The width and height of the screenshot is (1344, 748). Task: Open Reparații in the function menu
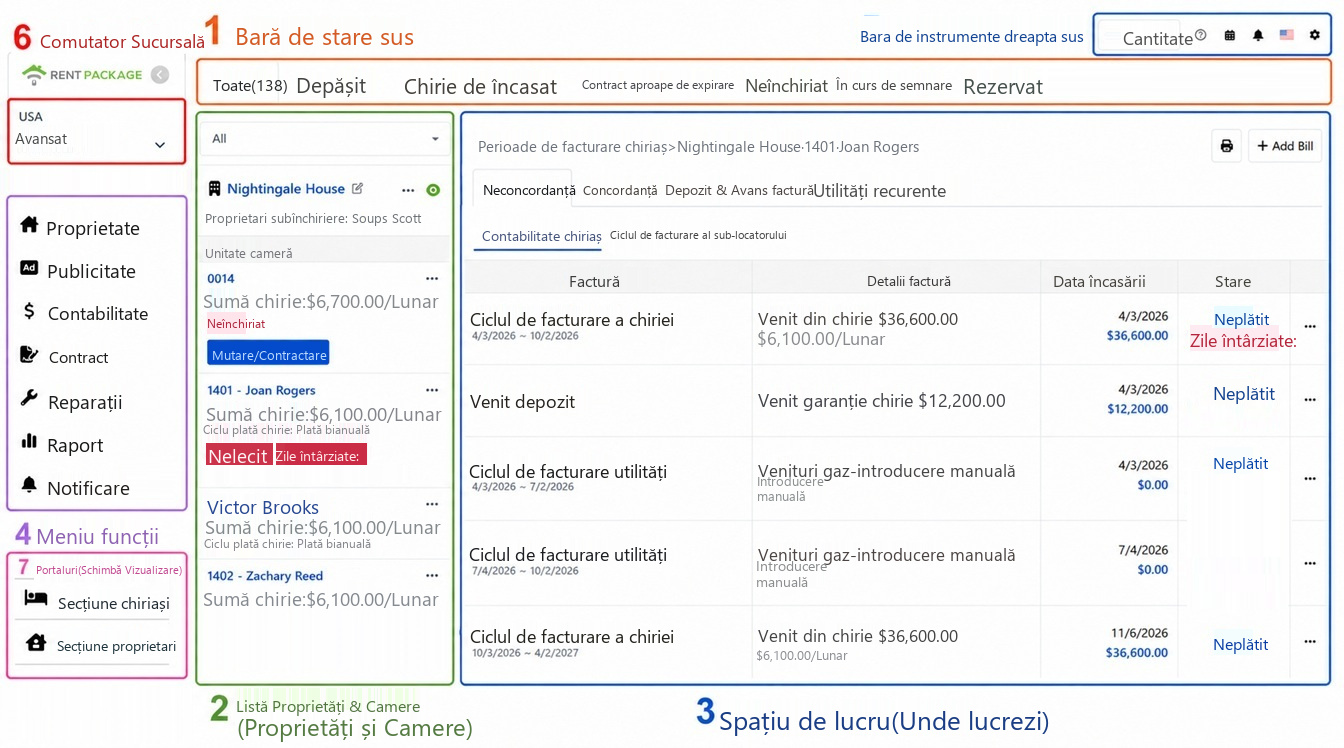pos(71,401)
